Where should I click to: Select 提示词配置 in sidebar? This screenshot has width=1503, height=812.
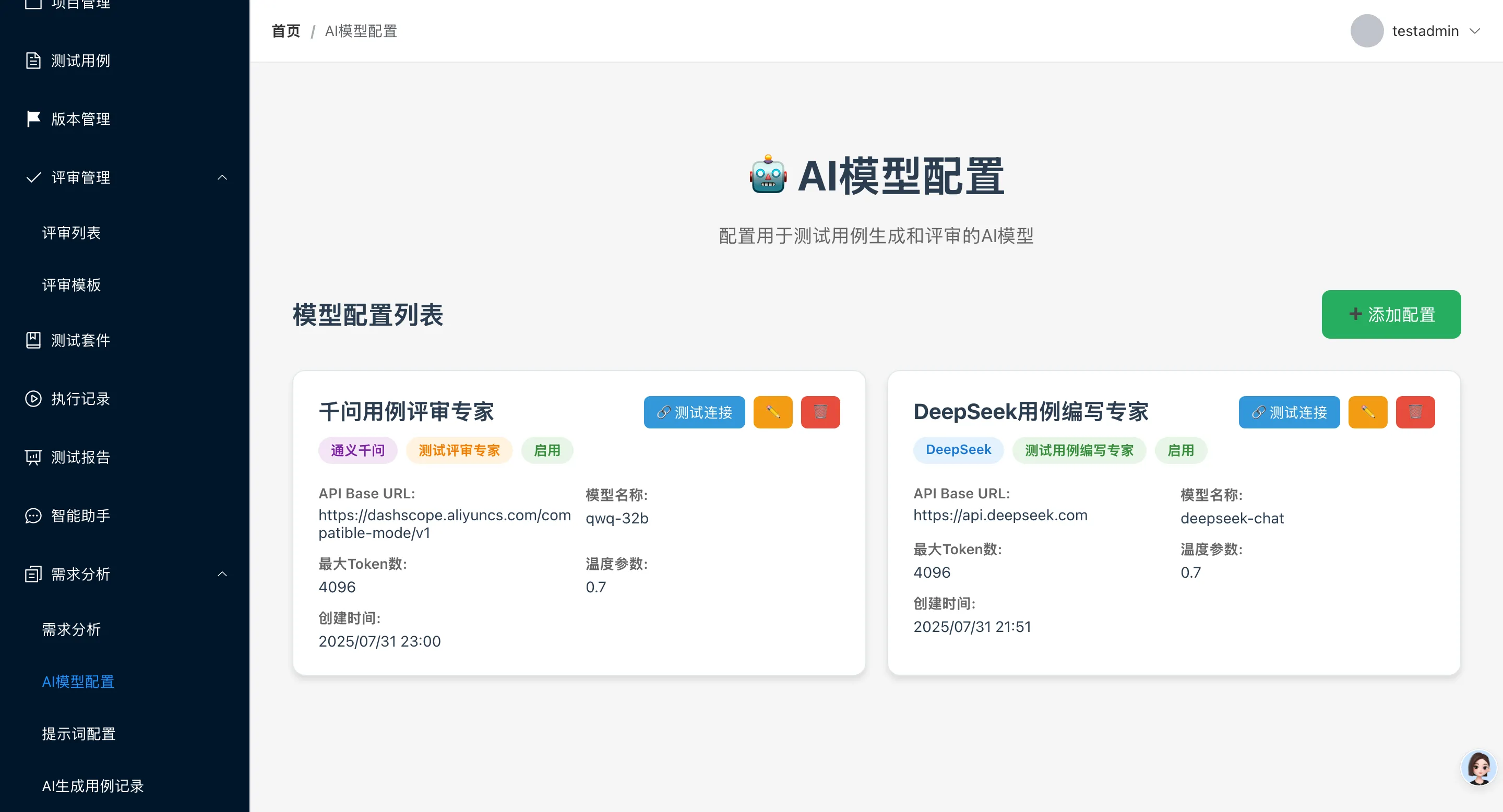pyautogui.click(x=79, y=734)
